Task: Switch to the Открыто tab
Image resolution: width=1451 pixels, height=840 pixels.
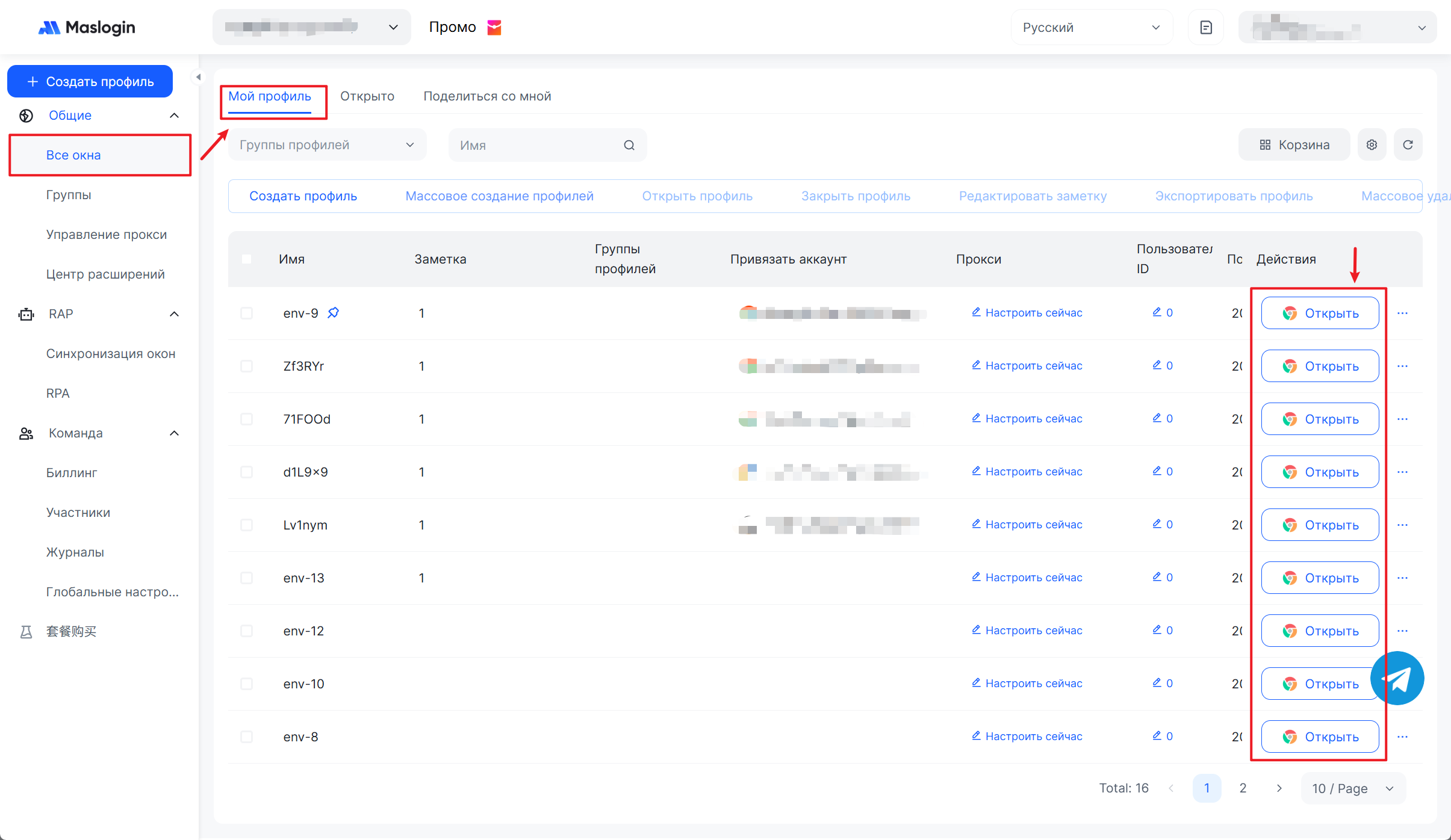Action: [367, 96]
